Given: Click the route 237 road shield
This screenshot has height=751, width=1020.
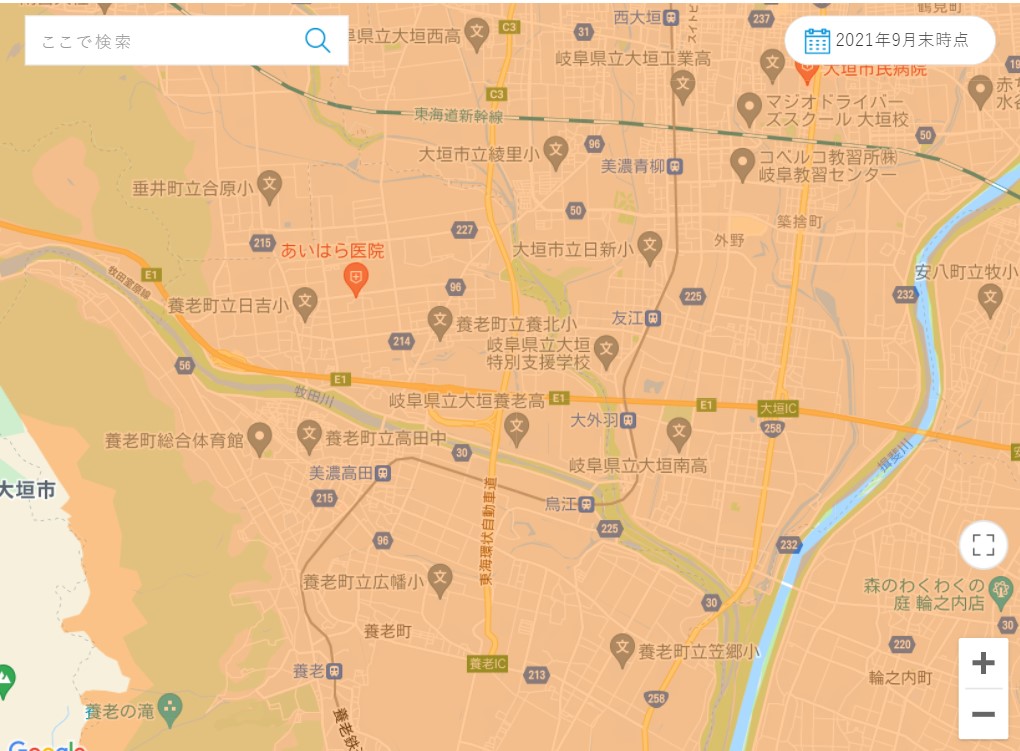Looking at the screenshot, I should coord(761,18).
